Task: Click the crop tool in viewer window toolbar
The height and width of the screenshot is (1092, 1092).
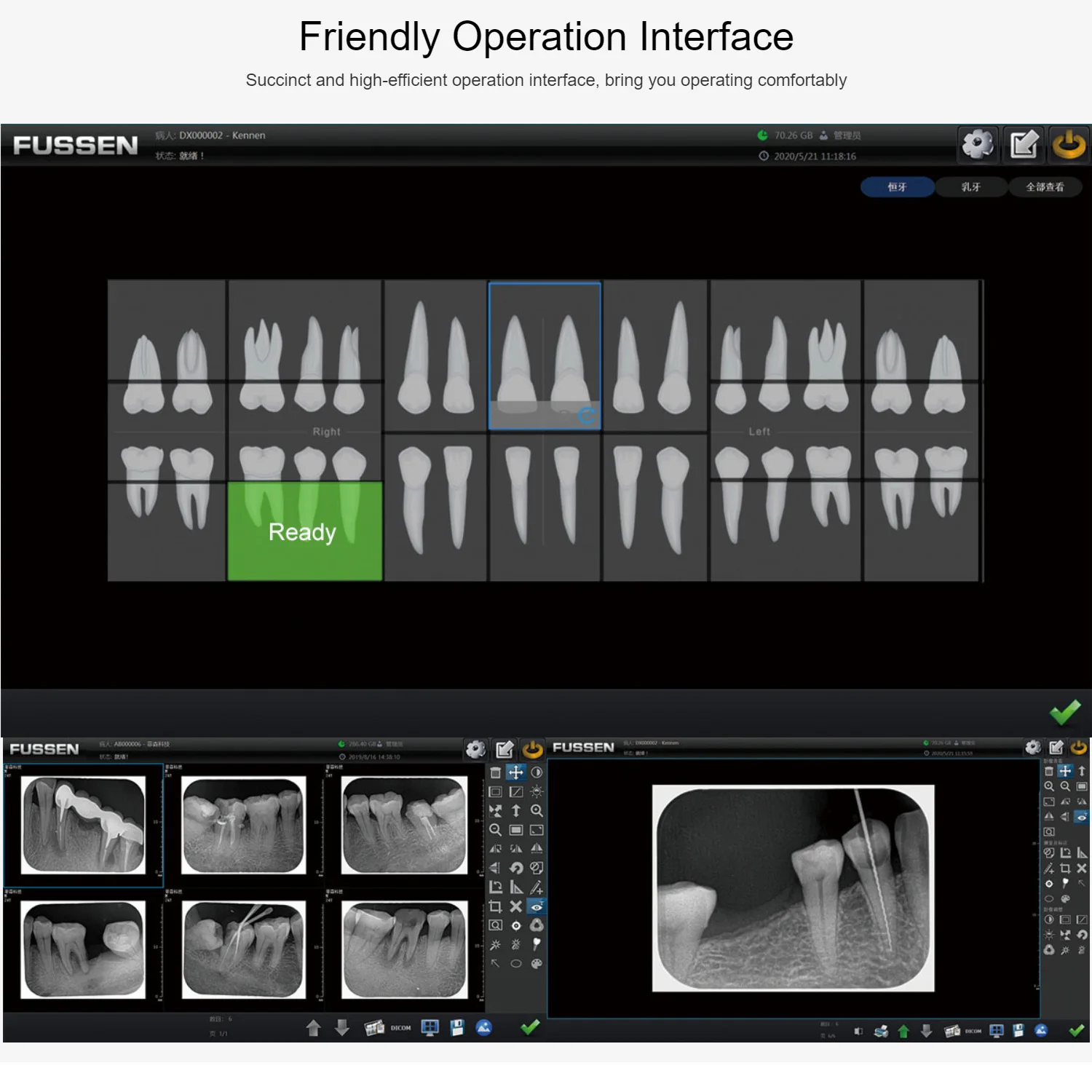Action: coord(1065,869)
